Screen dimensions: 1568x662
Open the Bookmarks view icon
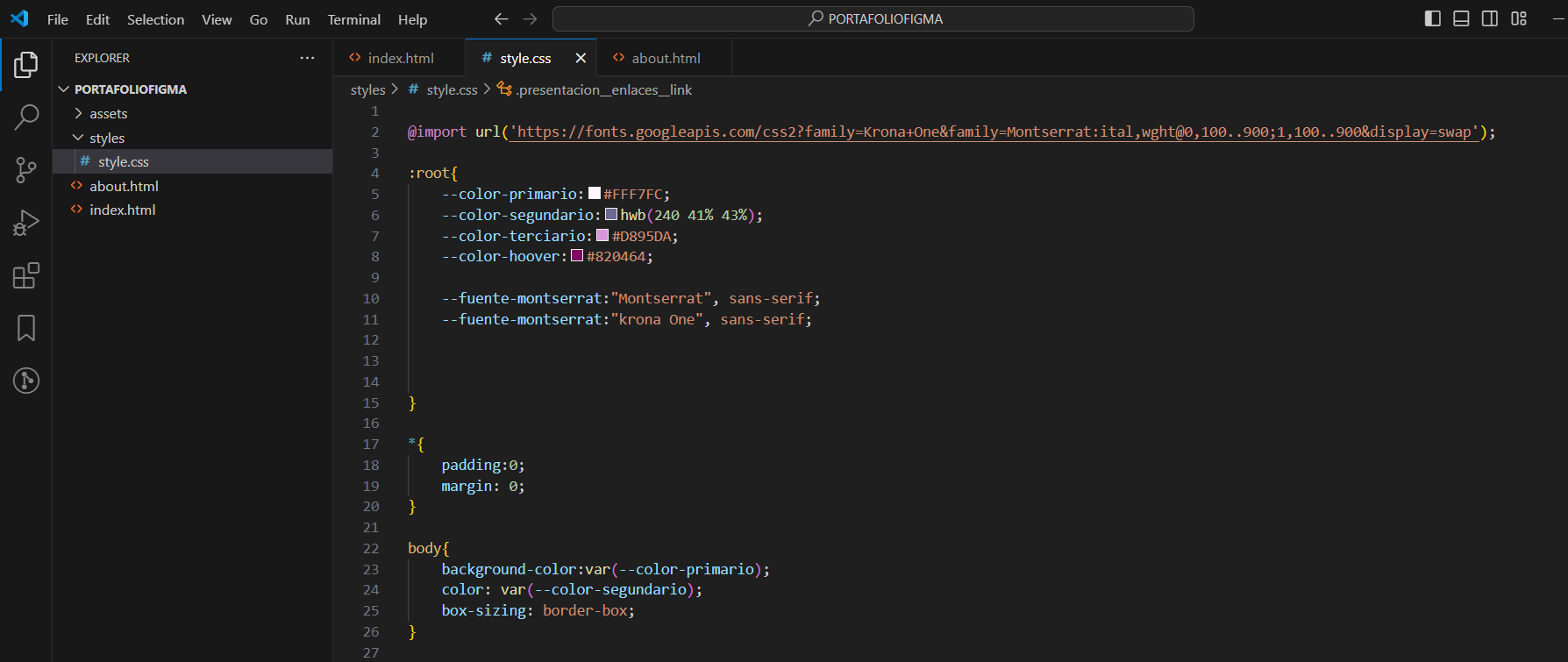click(x=26, y=328)
